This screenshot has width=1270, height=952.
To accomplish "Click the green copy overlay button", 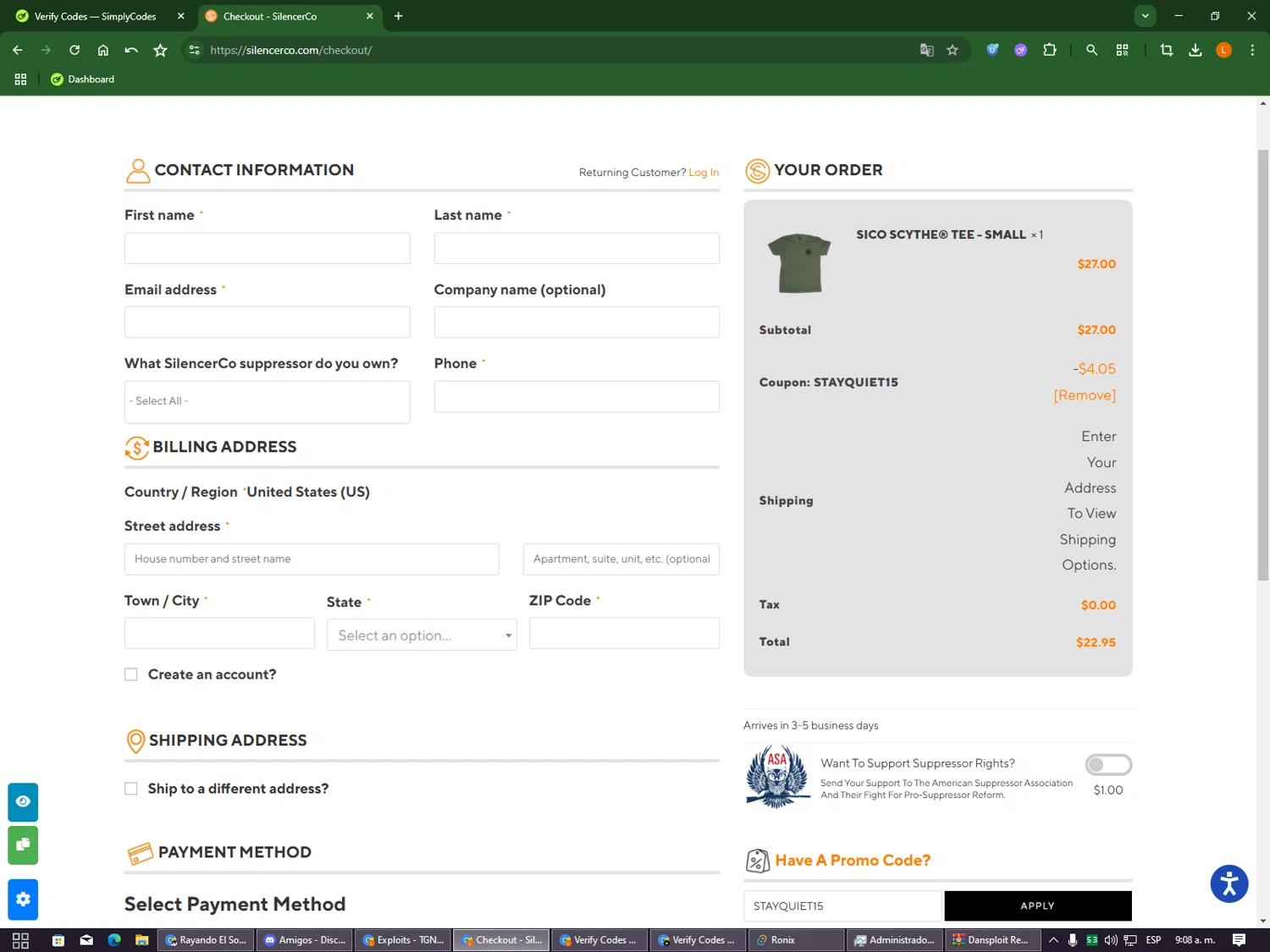I will click(23, 845).
